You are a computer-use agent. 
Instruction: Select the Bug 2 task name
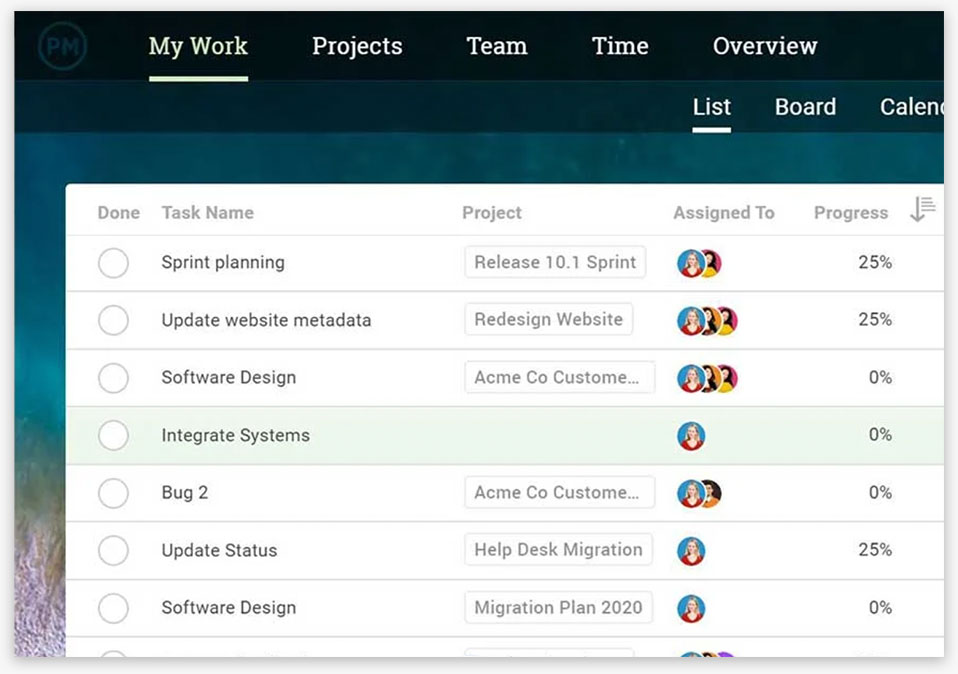(185, 493)
